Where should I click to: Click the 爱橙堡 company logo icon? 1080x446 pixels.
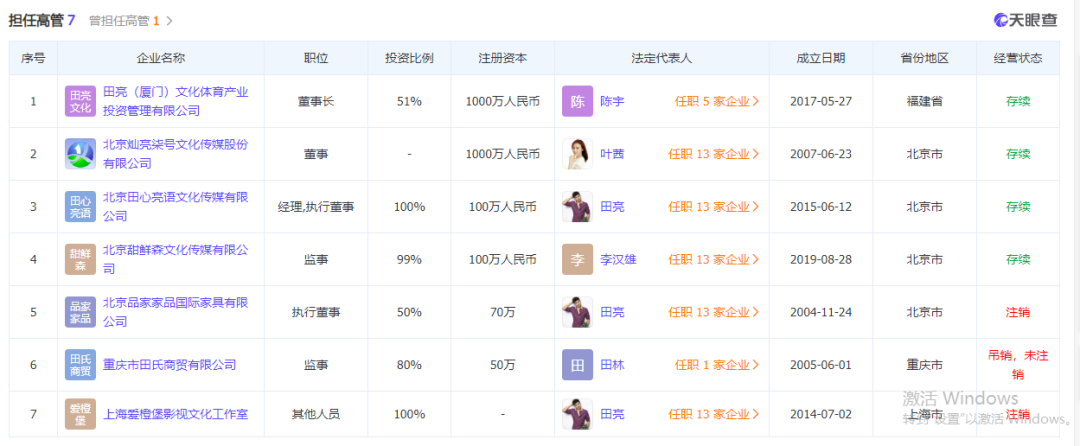tap(80, 414)
